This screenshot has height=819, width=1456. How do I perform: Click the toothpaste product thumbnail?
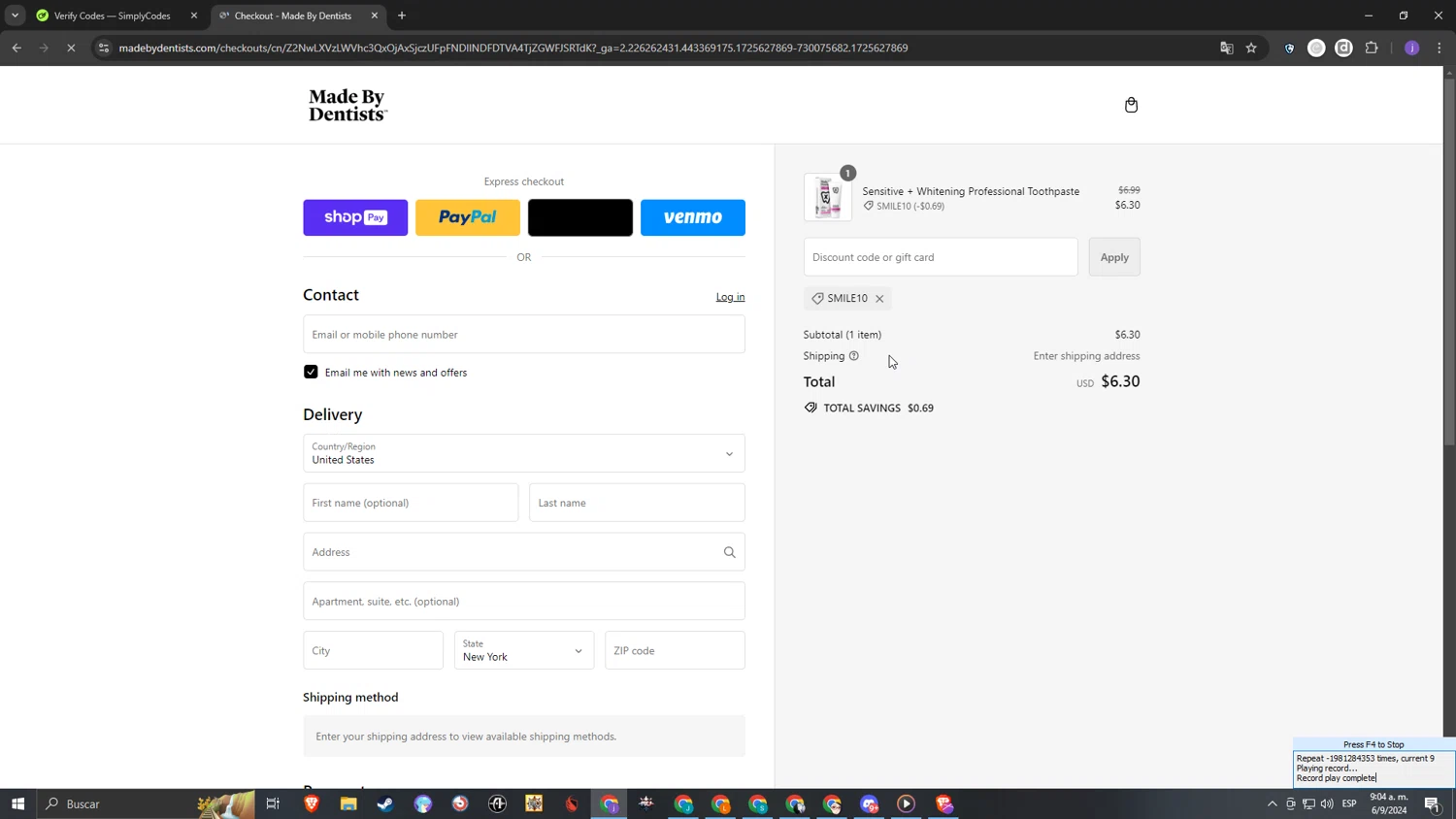click(x=828, y=197)
